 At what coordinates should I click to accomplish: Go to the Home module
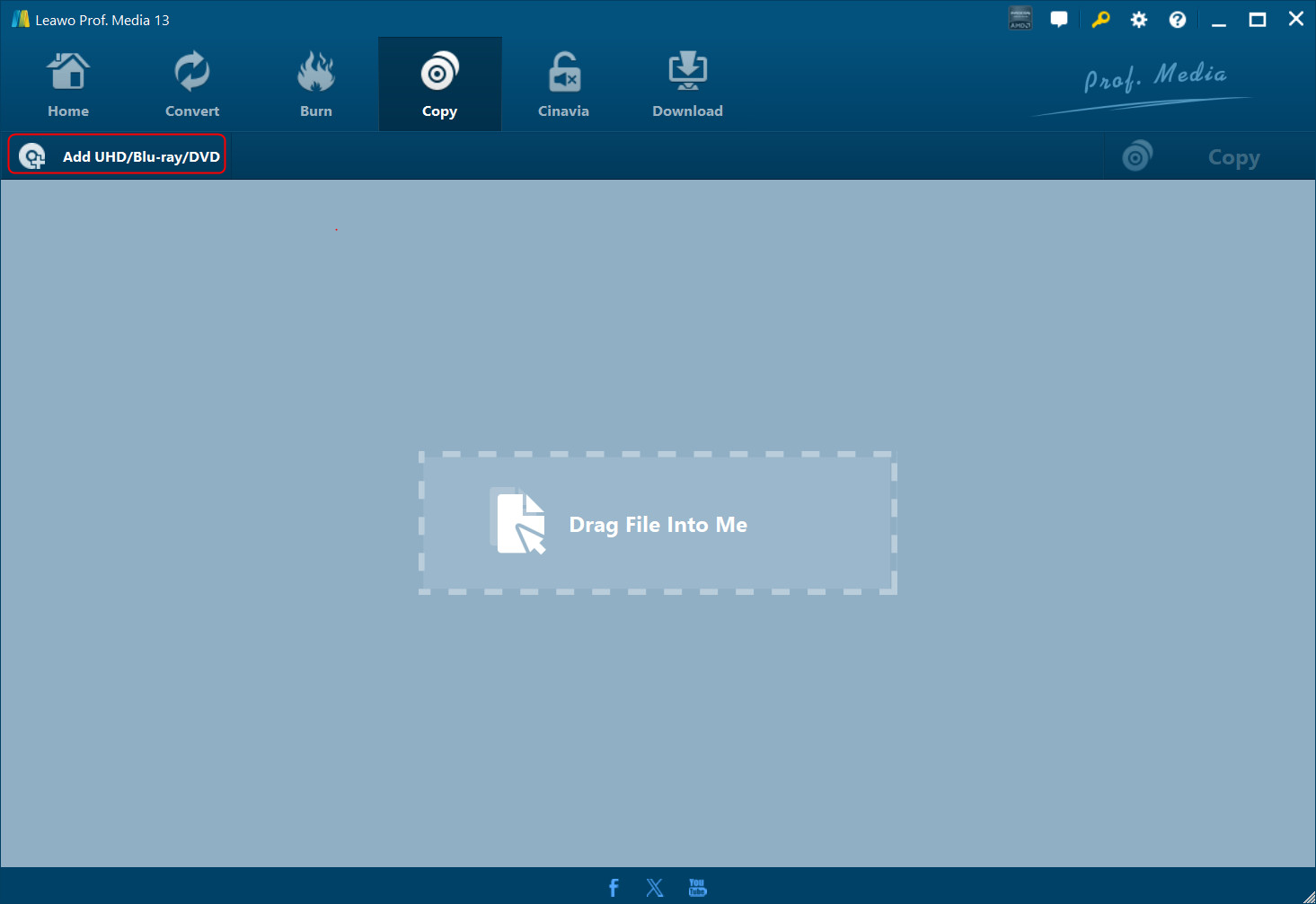tap(68, 85)
